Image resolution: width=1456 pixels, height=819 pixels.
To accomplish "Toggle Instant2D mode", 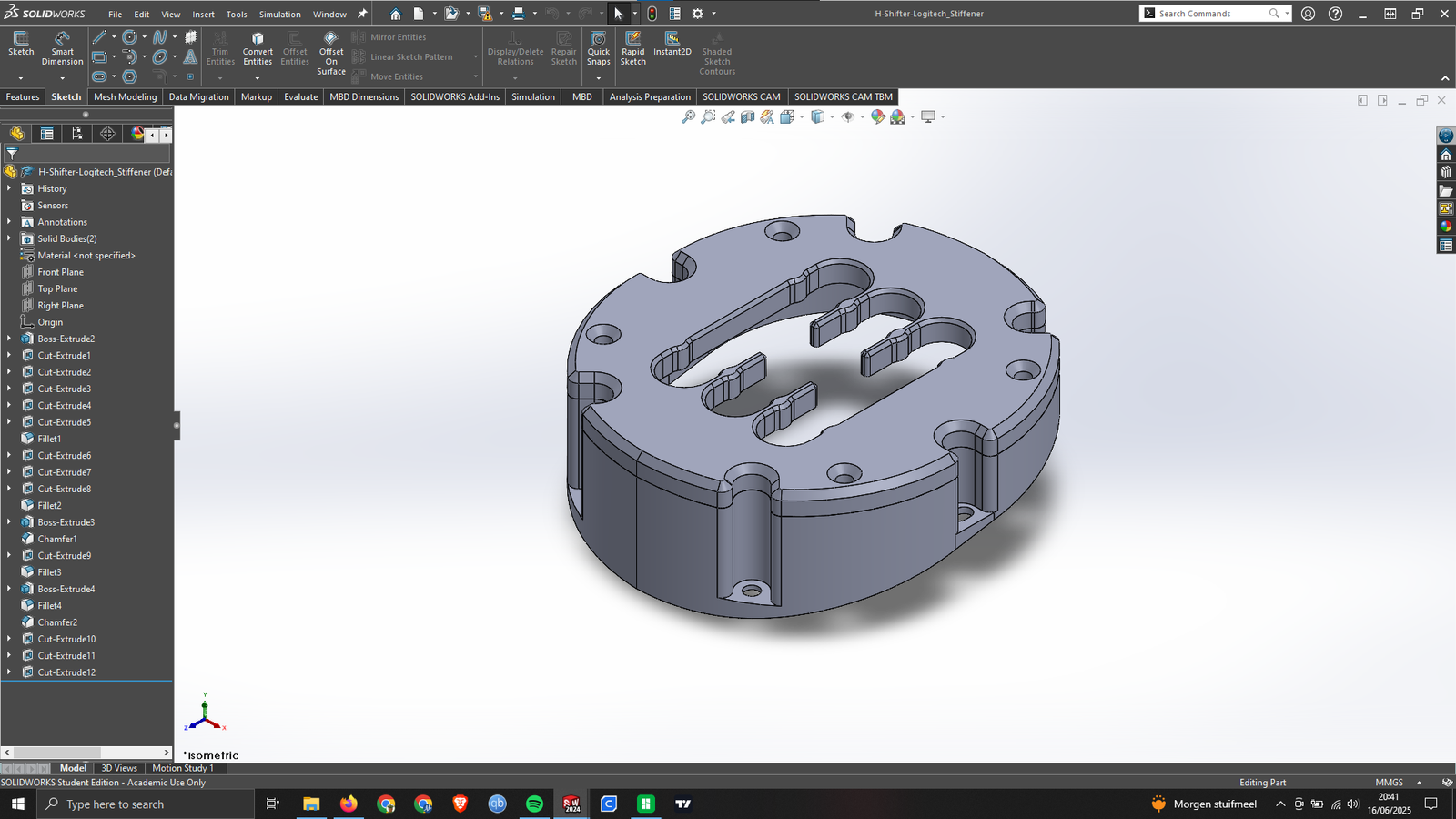I will pos(672,44).
